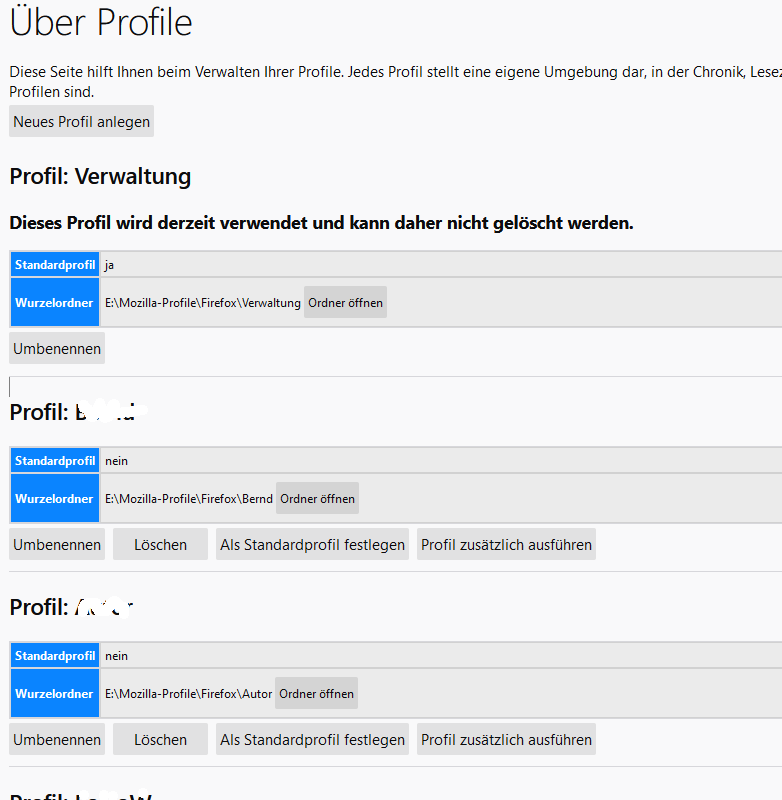This screenshot has height=800, width=782.
Task: Run the Autor profile in parallel
Action: [506, 739]
